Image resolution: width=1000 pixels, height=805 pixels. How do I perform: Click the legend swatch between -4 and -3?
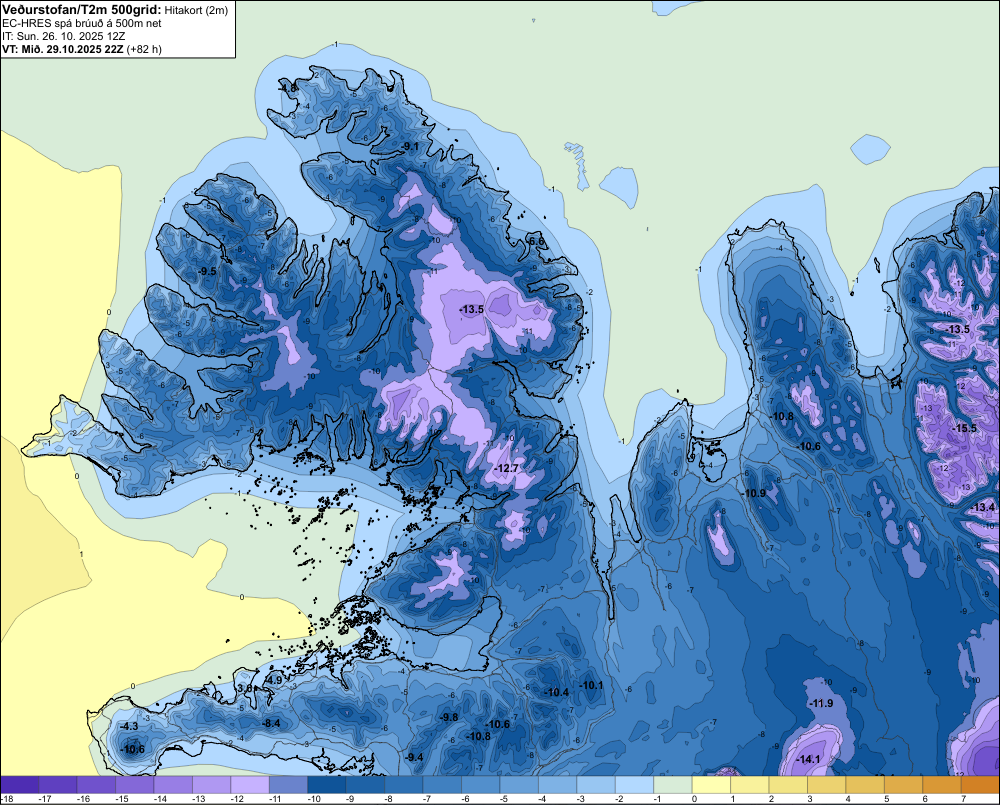(x=557, y=785)
